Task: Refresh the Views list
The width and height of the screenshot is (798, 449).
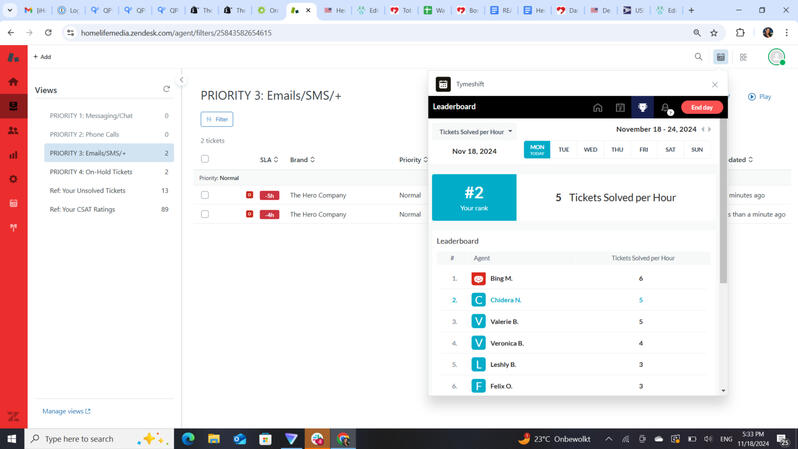Action: [166, 89]
